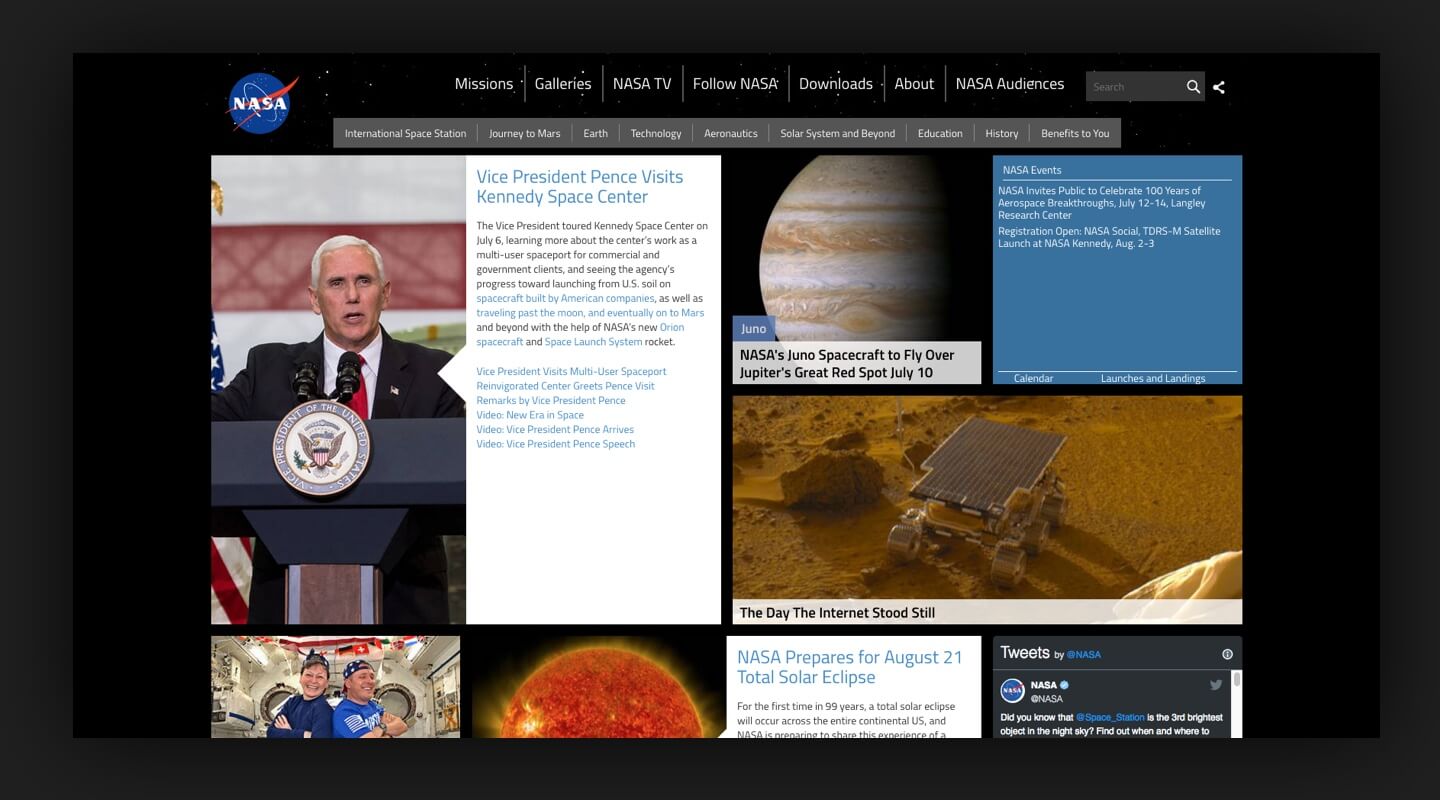Open Juno Spacecraft Great Red Spot headline
The height and width of the screenshot is (800, 1440).
point(847,363)
